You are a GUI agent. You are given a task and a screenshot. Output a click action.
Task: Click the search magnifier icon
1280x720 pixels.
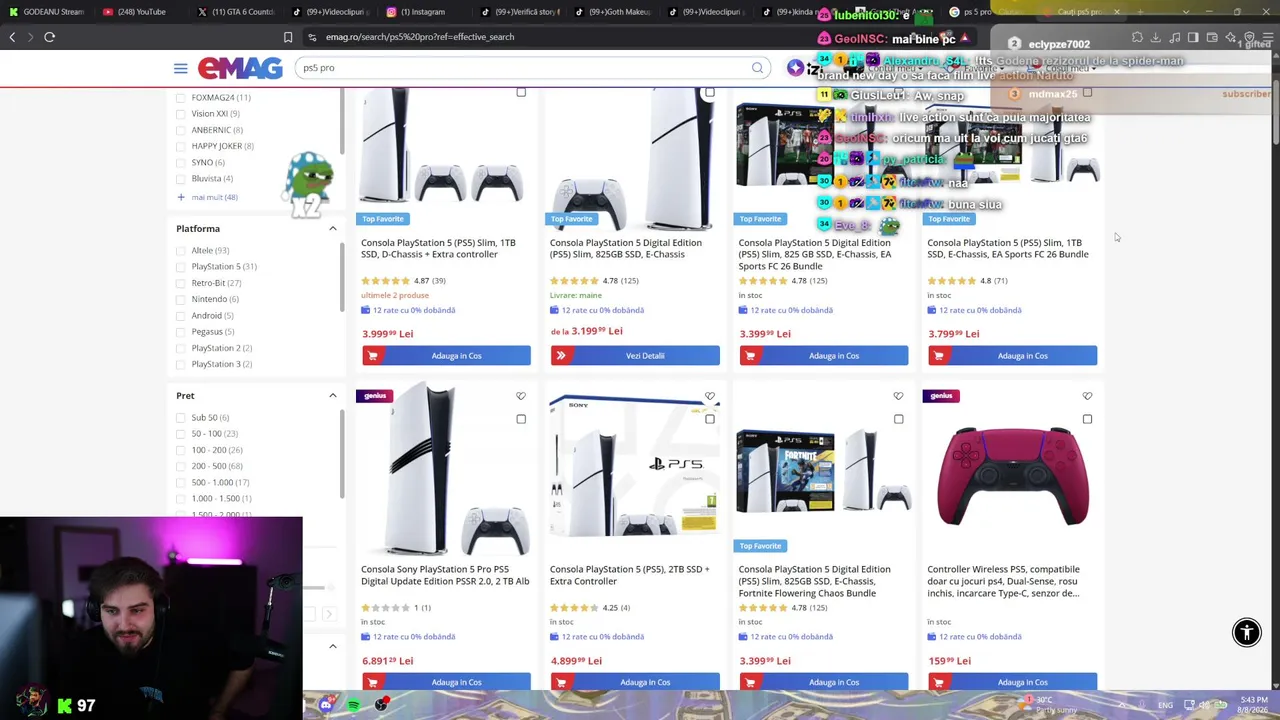coord(757,68)
